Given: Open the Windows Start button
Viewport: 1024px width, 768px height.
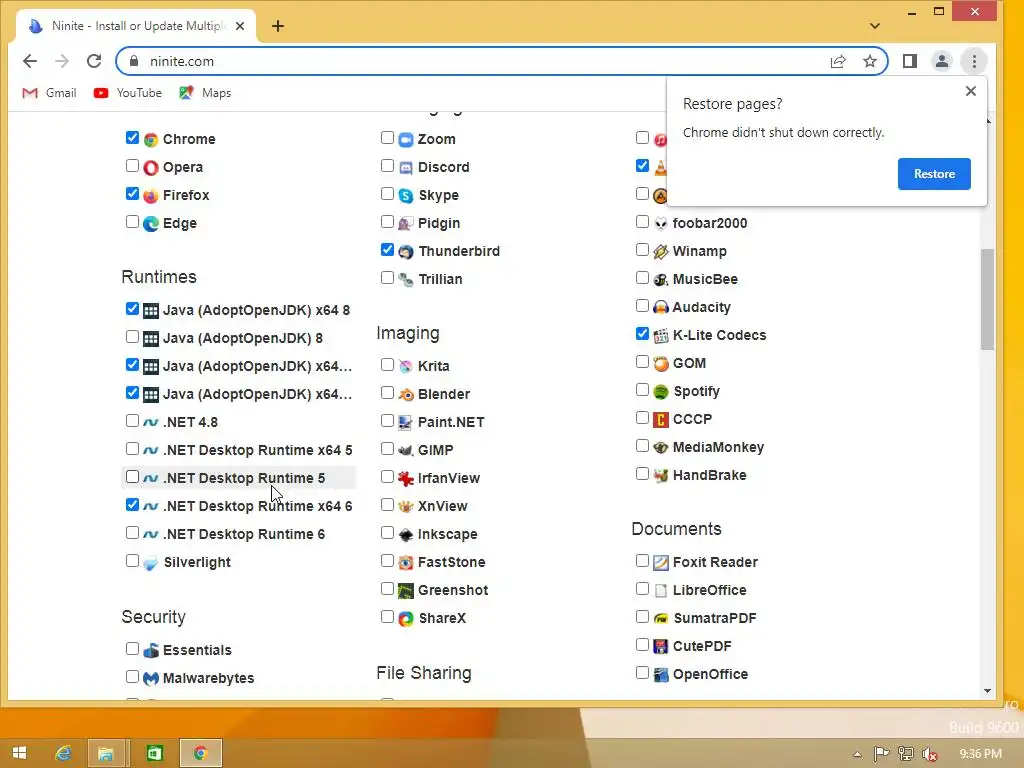Looking at the screenshot, I should coord(20,754).
